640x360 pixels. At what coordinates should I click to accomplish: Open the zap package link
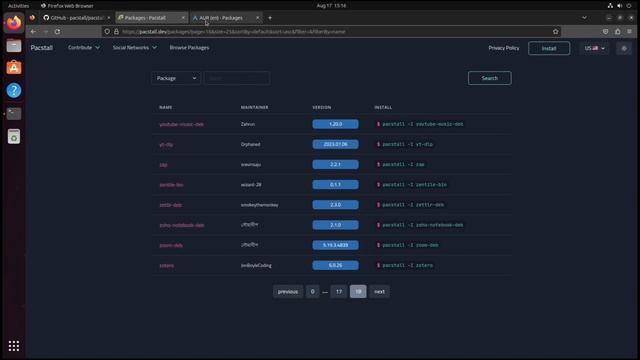tap(163, 164)
